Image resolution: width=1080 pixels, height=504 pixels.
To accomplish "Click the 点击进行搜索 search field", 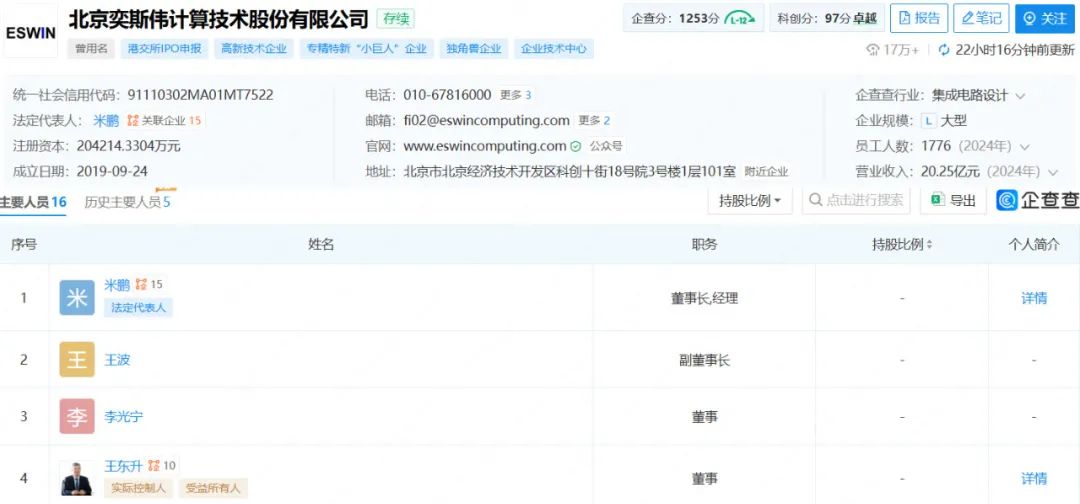I will pyautogui.click(x=855, y=200).
